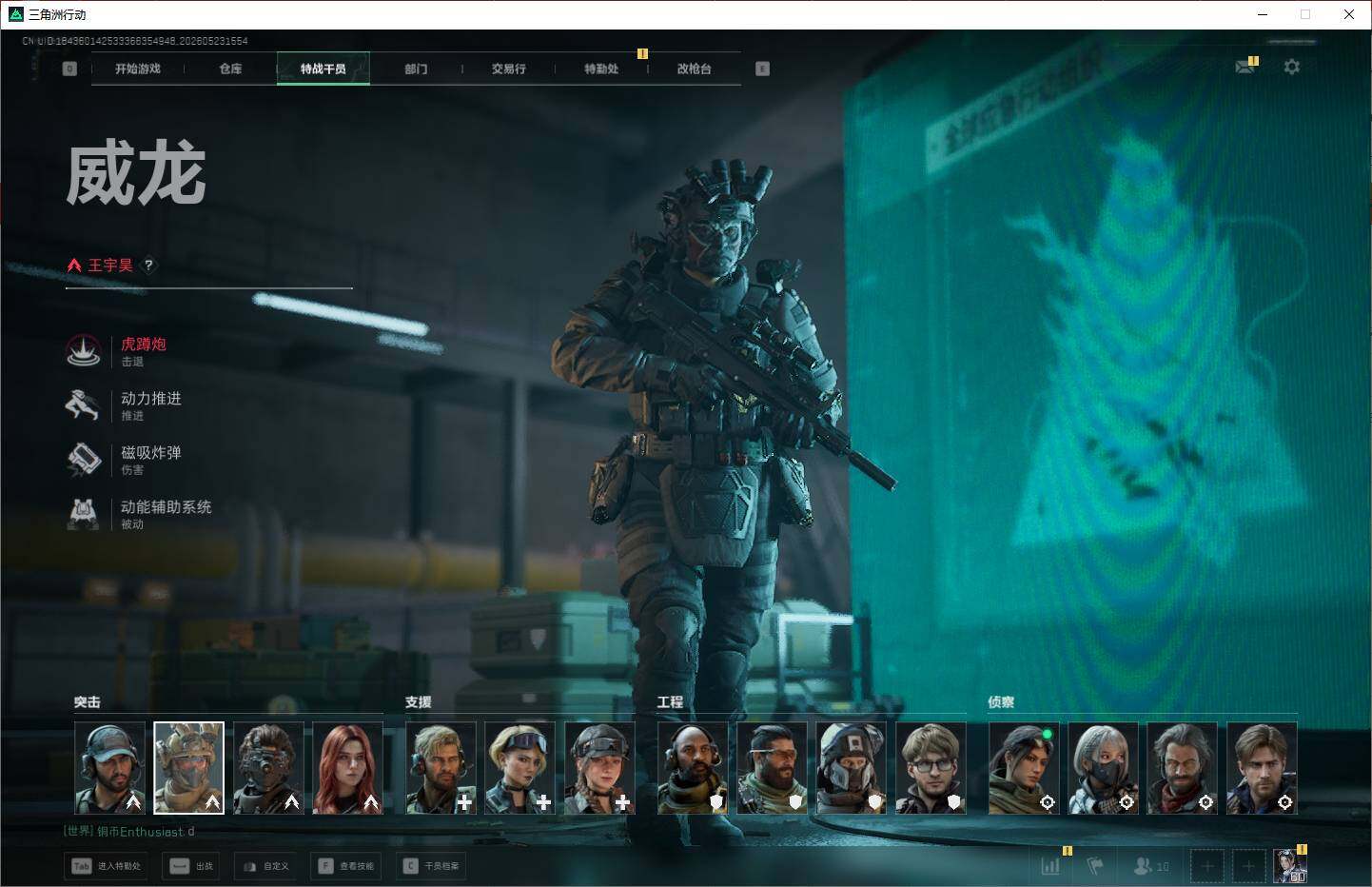Screen dimensions: 1372x887
Task: Minimize the 三角洲行动 window
Action: 1263,14
